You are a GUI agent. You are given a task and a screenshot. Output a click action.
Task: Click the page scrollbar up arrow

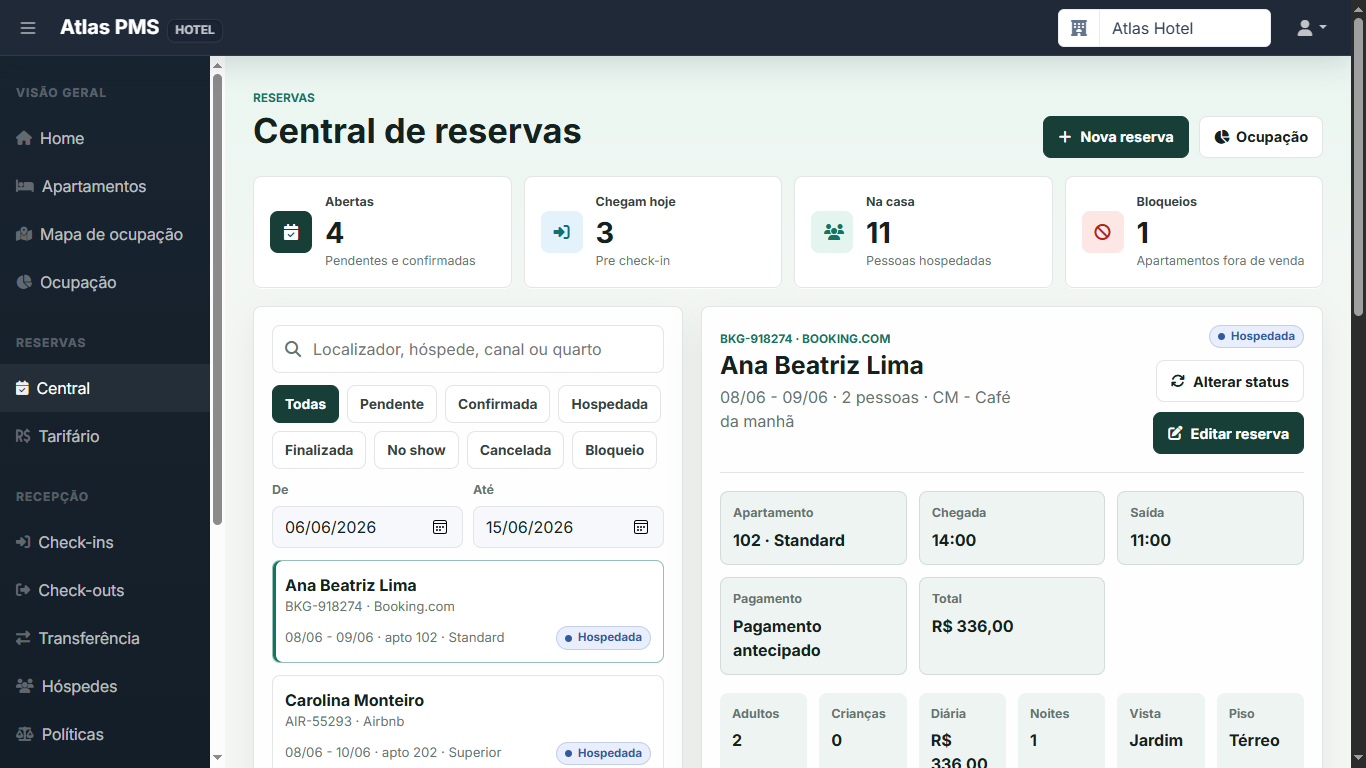point(1358,8)
